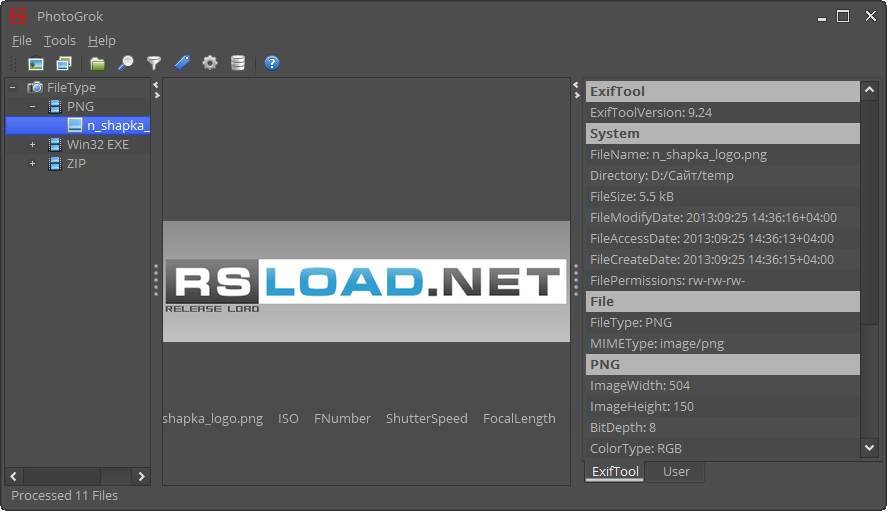Open settings with the gear icon
The width and height of the screenshot is (887, 511).
pyautogui.click(x=209, y=63)
